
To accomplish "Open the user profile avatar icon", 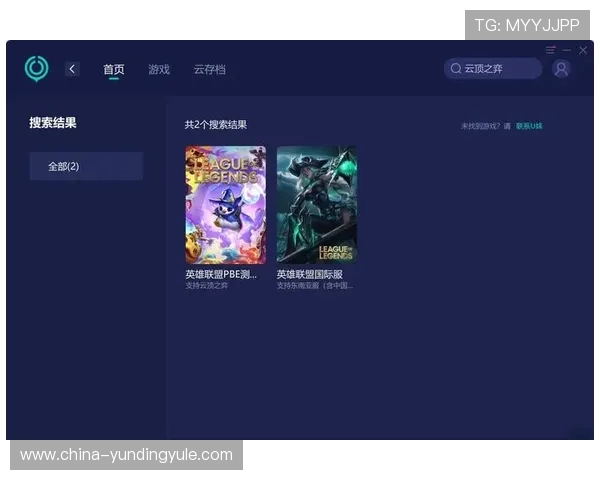I will click(561, 69).
